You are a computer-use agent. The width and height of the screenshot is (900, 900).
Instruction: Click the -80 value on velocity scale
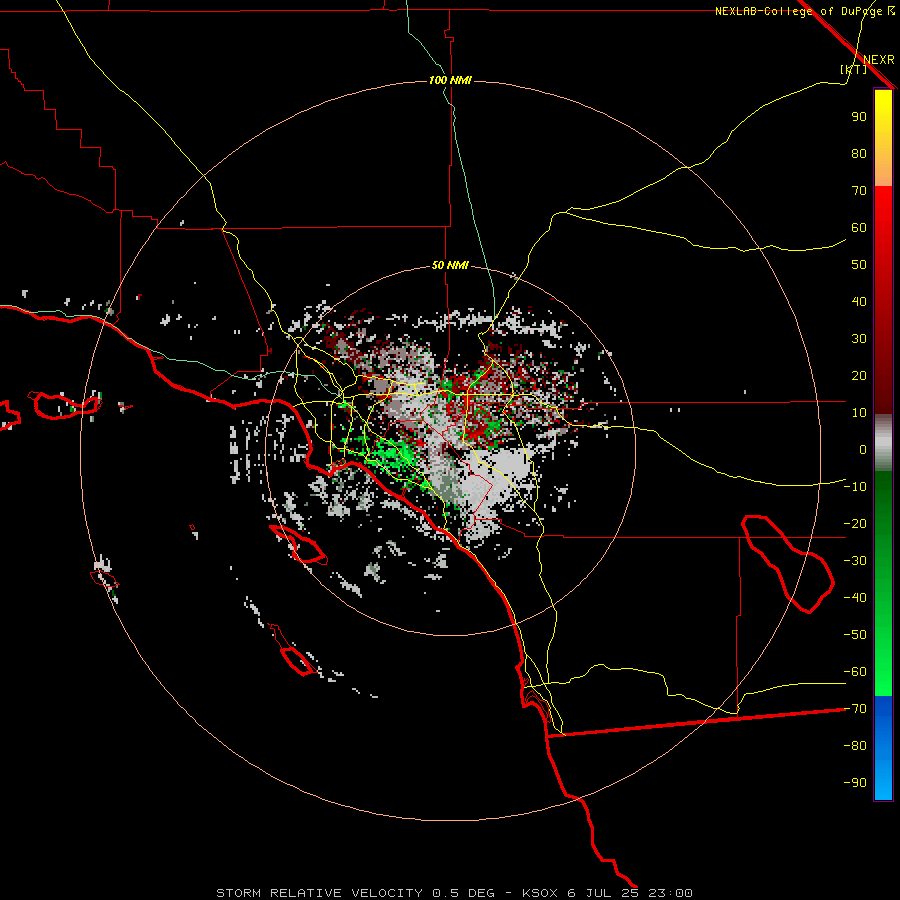coord(855,746)
